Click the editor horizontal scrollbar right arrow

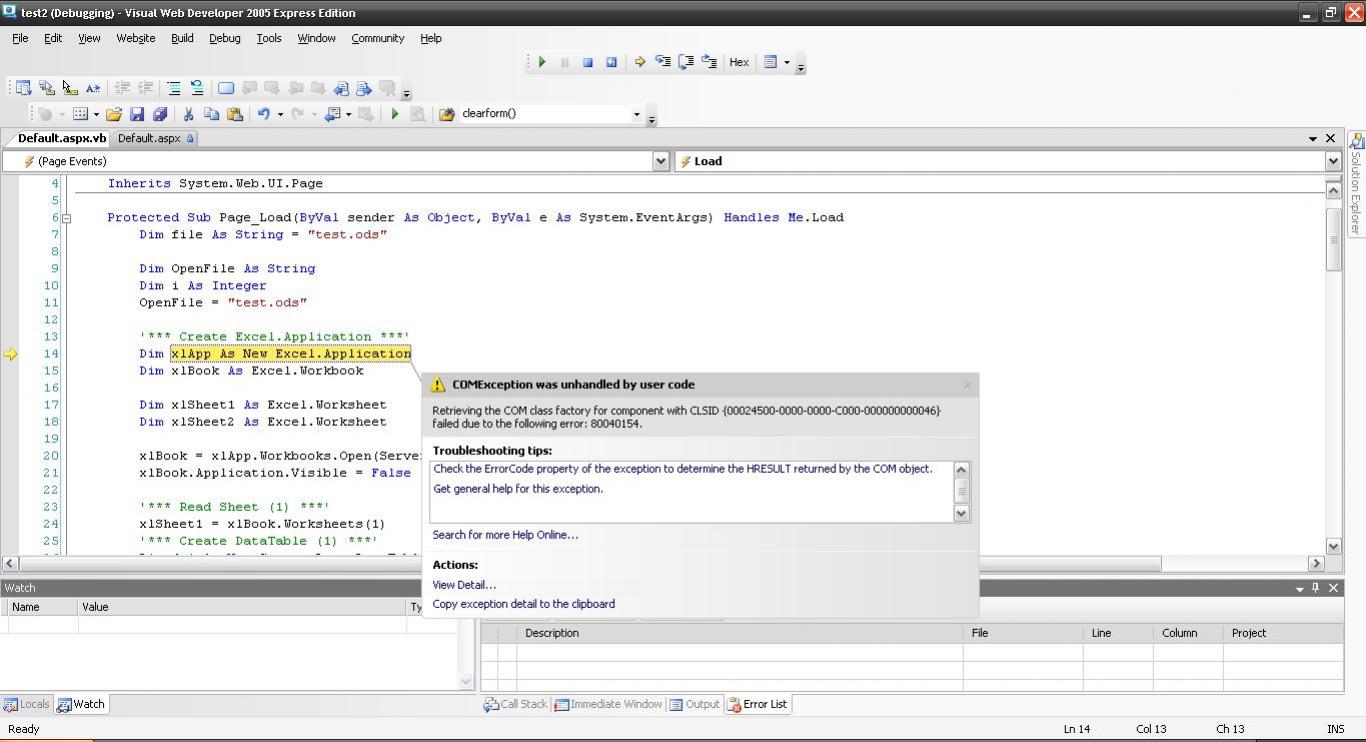pyautogui.click(x=1316, y=564)
